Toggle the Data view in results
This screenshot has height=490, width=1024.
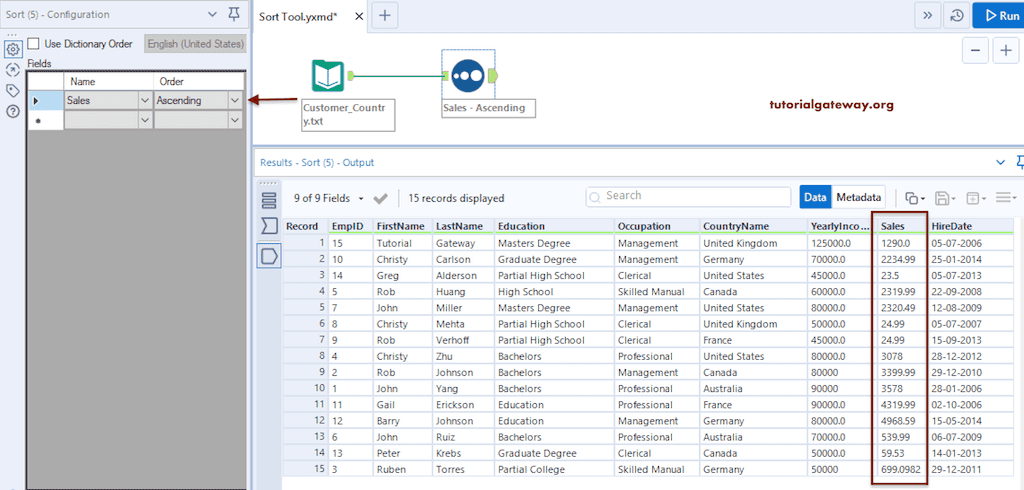click(x=815, y=198)
